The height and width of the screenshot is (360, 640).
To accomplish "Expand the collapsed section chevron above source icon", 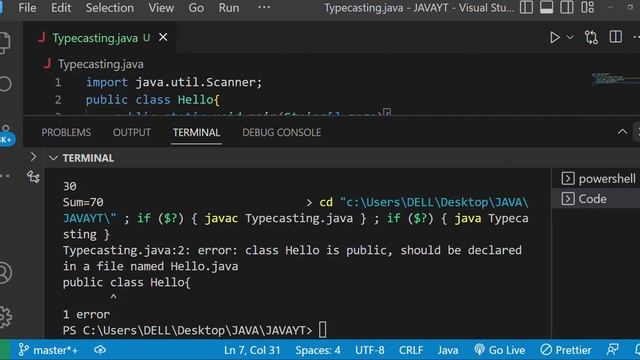I will pos(33,157).
